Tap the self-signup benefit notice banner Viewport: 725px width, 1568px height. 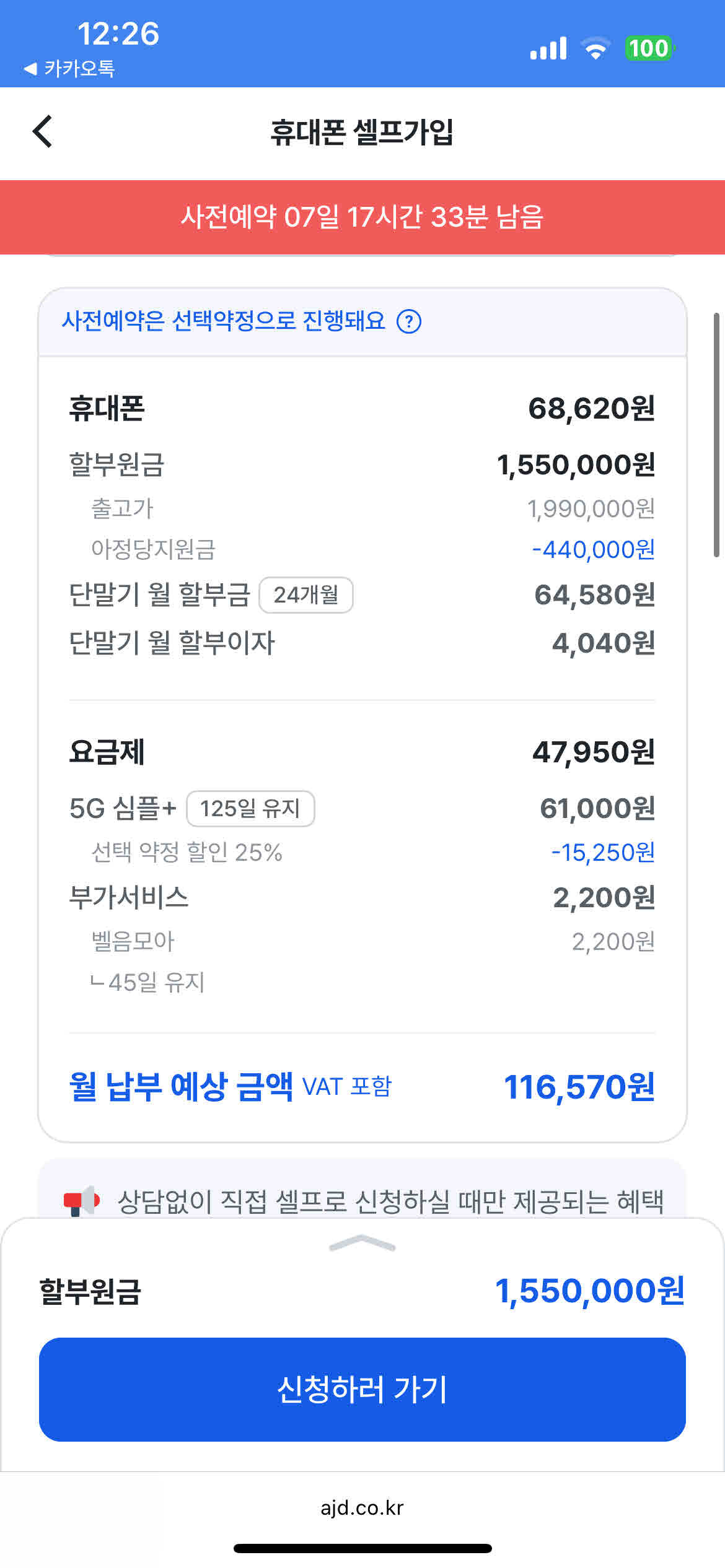(x=390, y=1201)
